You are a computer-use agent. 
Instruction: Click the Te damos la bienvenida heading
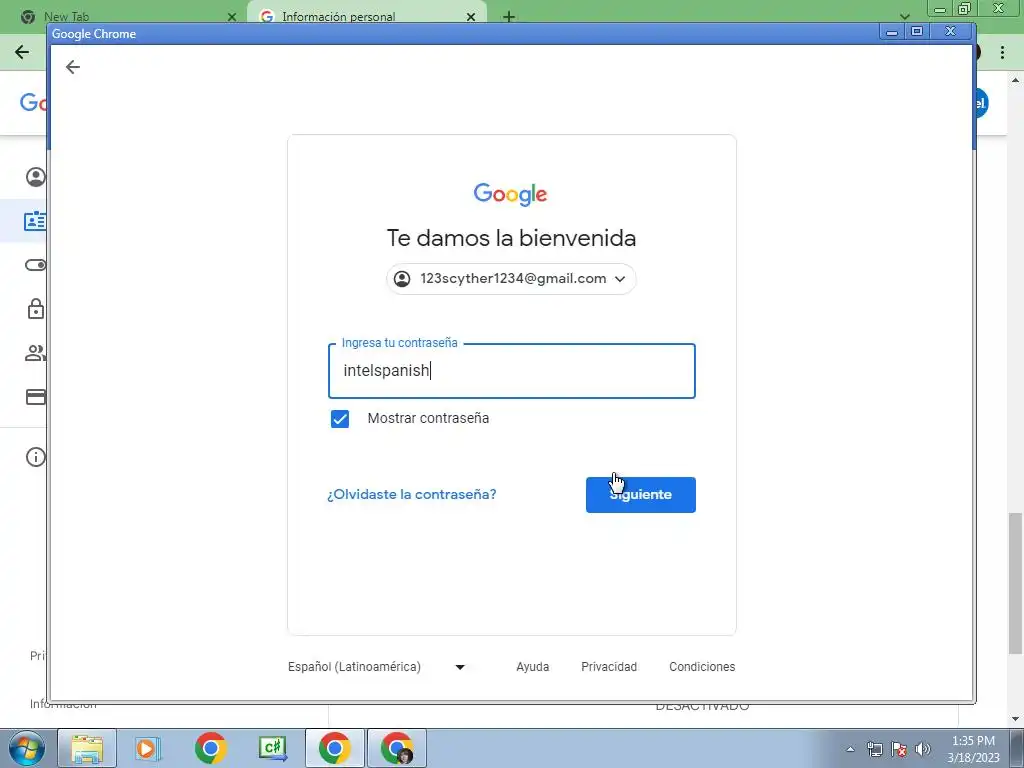(x=511, y=238)
